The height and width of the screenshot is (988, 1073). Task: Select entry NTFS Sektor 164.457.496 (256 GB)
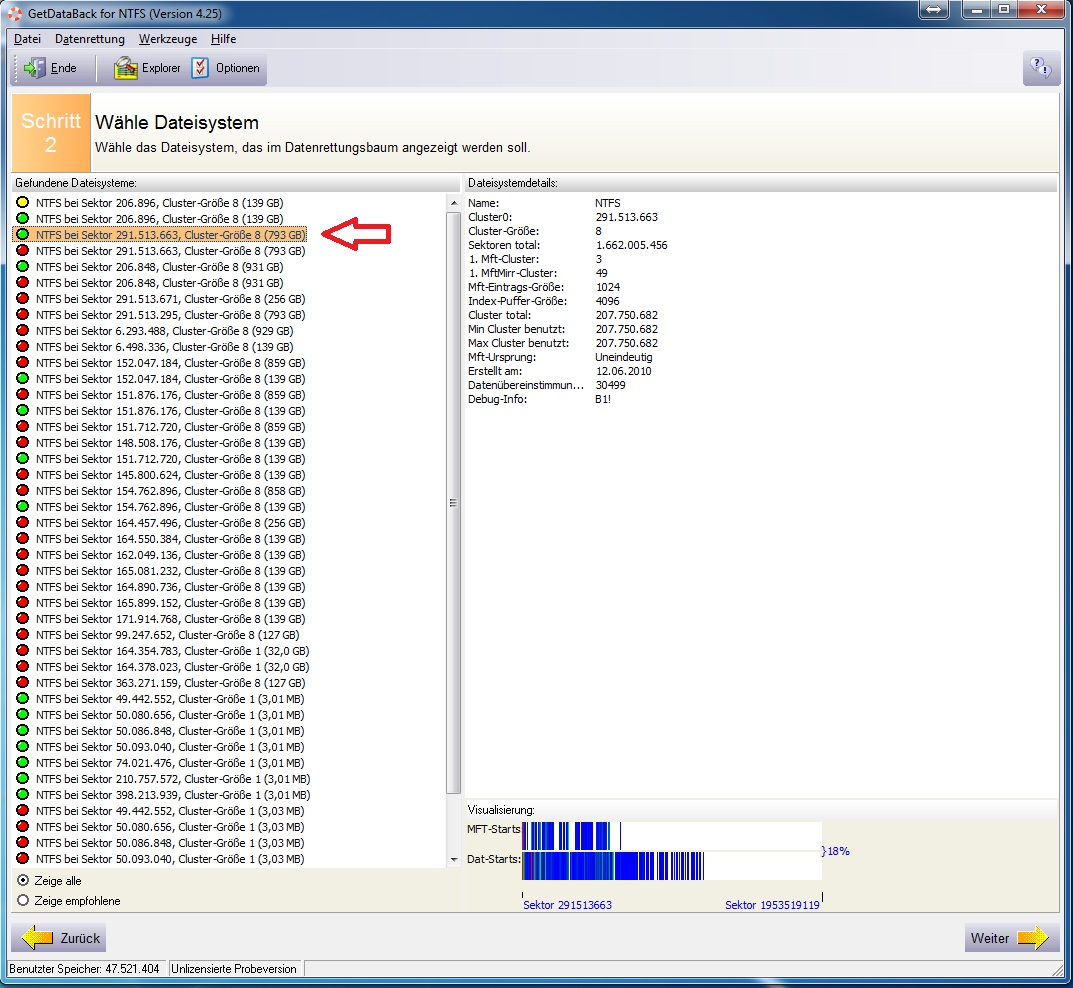tap(159, 523)
